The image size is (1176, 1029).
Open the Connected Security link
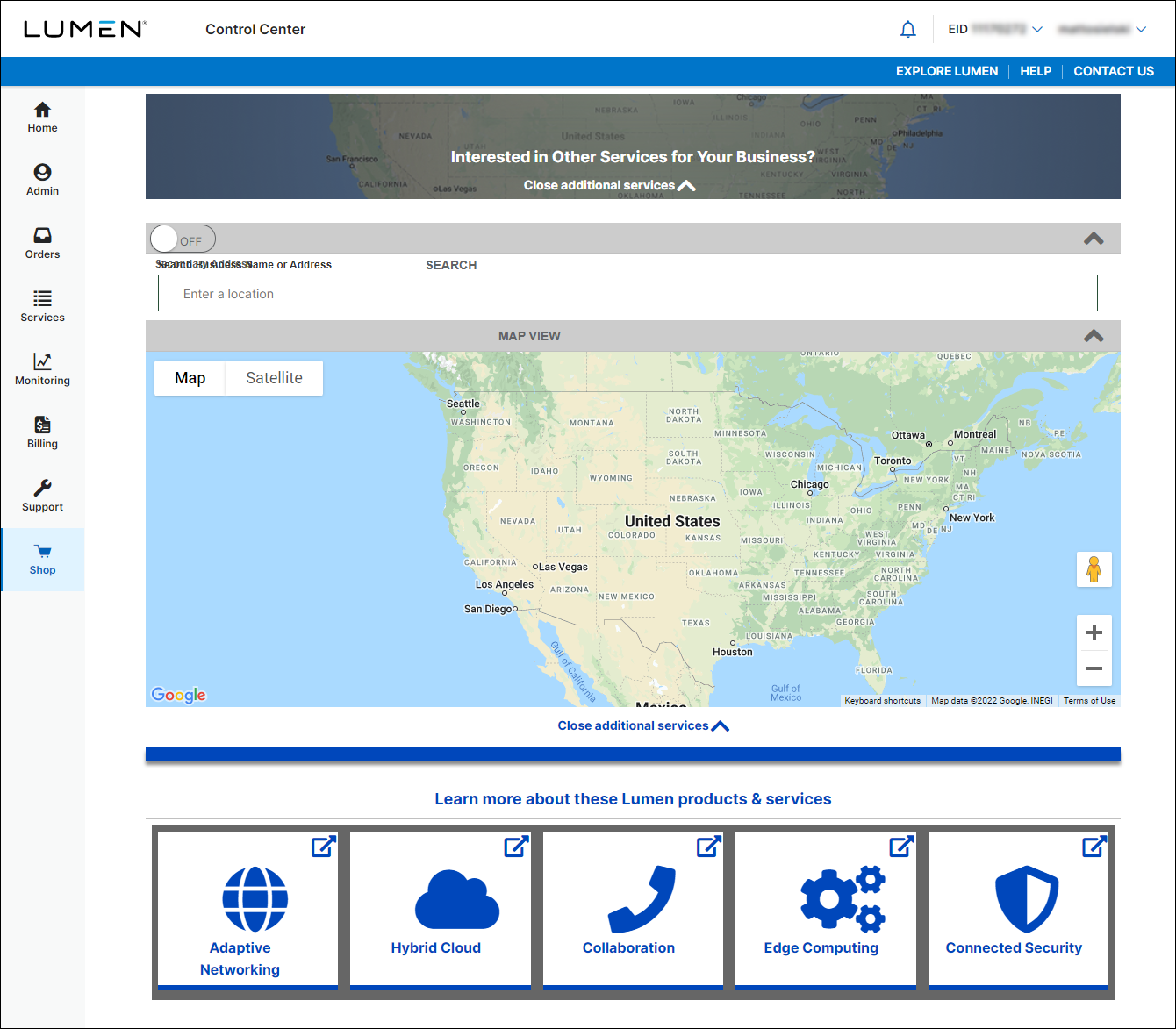click(1014, 947)
